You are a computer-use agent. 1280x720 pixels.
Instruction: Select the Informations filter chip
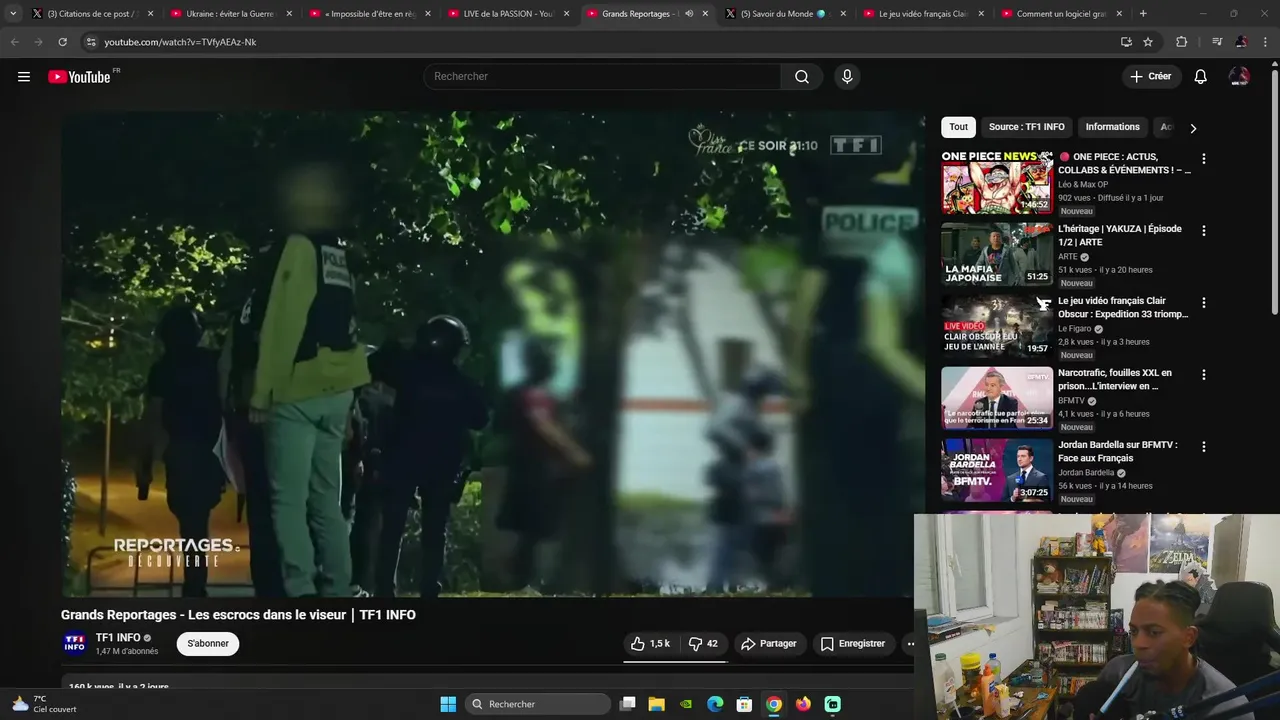coord(1113,127)
